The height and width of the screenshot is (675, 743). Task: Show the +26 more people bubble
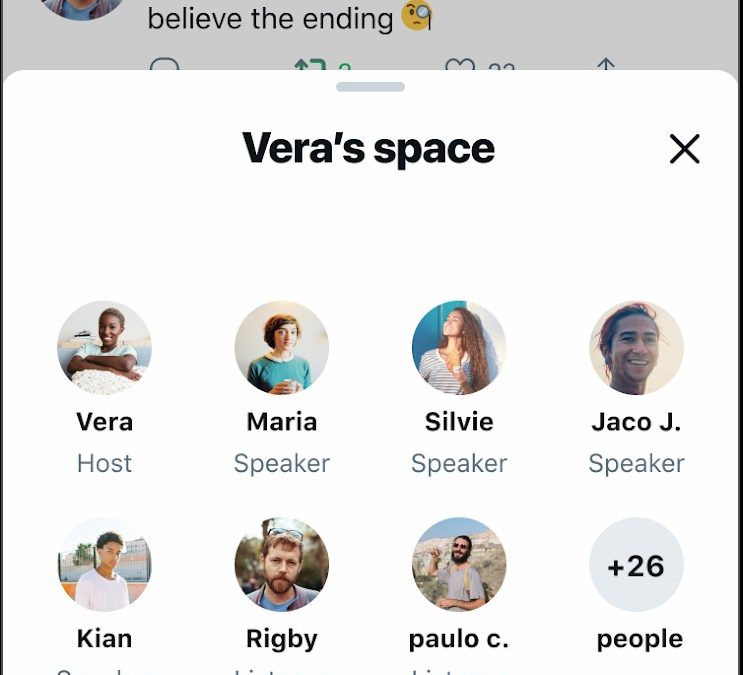pos(636,564)
